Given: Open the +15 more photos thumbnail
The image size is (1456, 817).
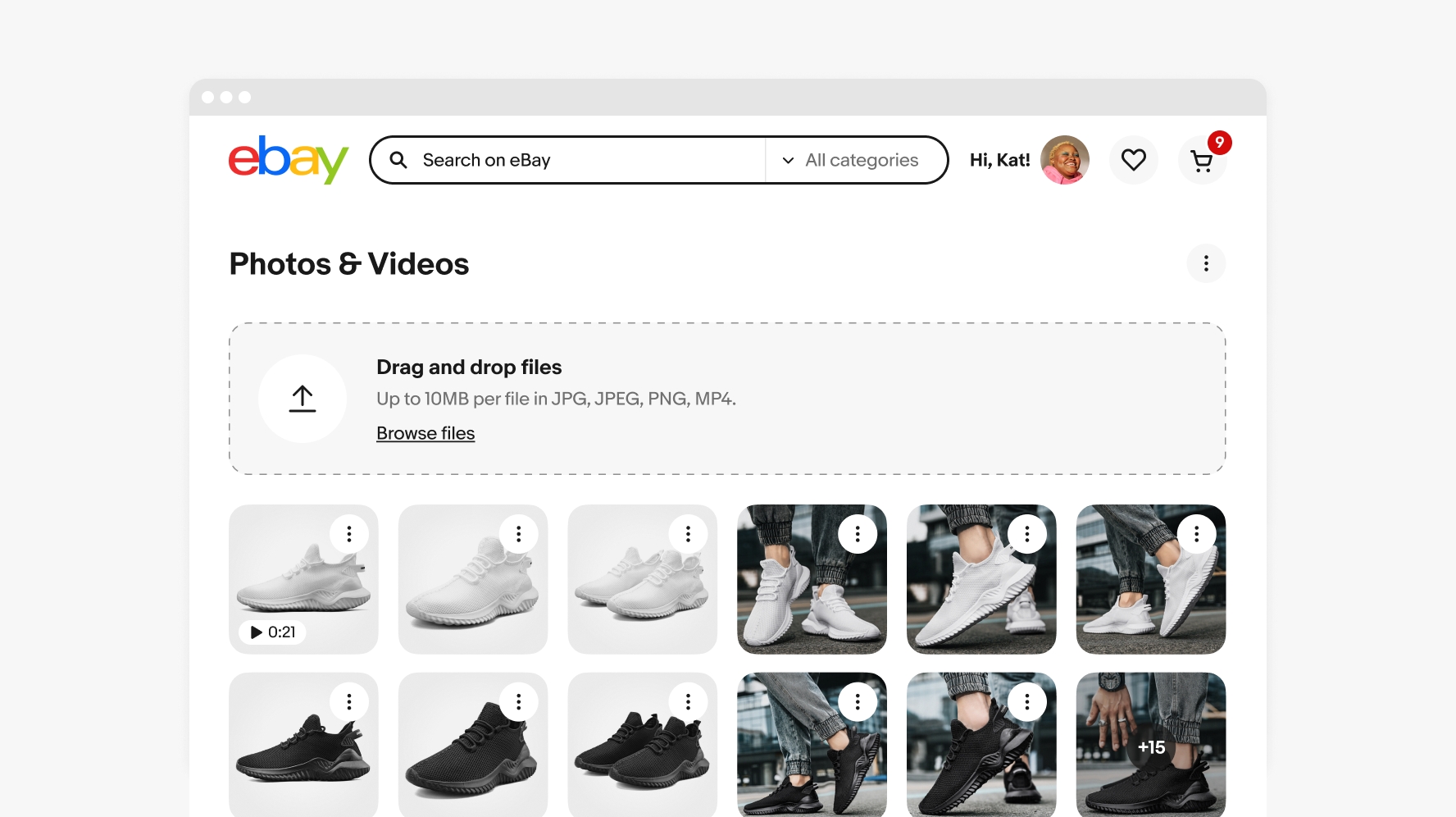Looking at the screenshot, I should coord(1151,747).
